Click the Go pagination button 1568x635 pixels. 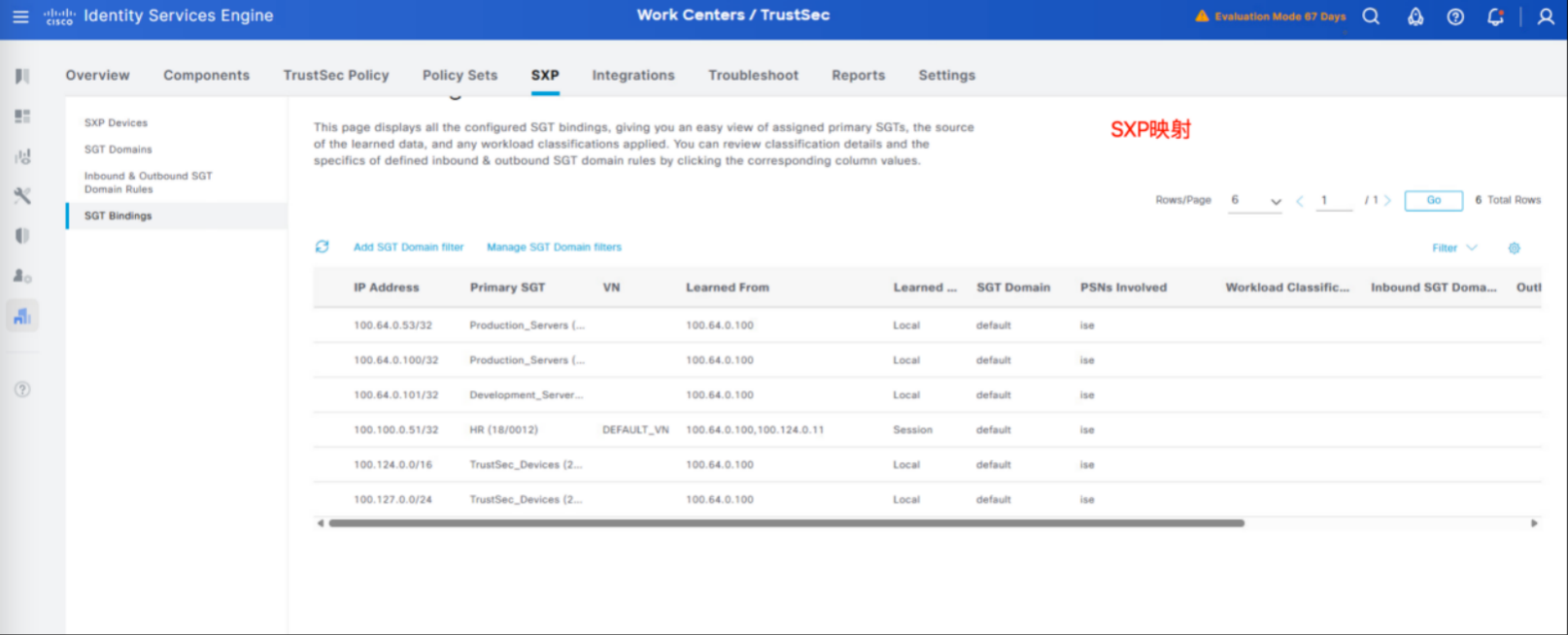pyautogui.click(x=1433, y=200)
